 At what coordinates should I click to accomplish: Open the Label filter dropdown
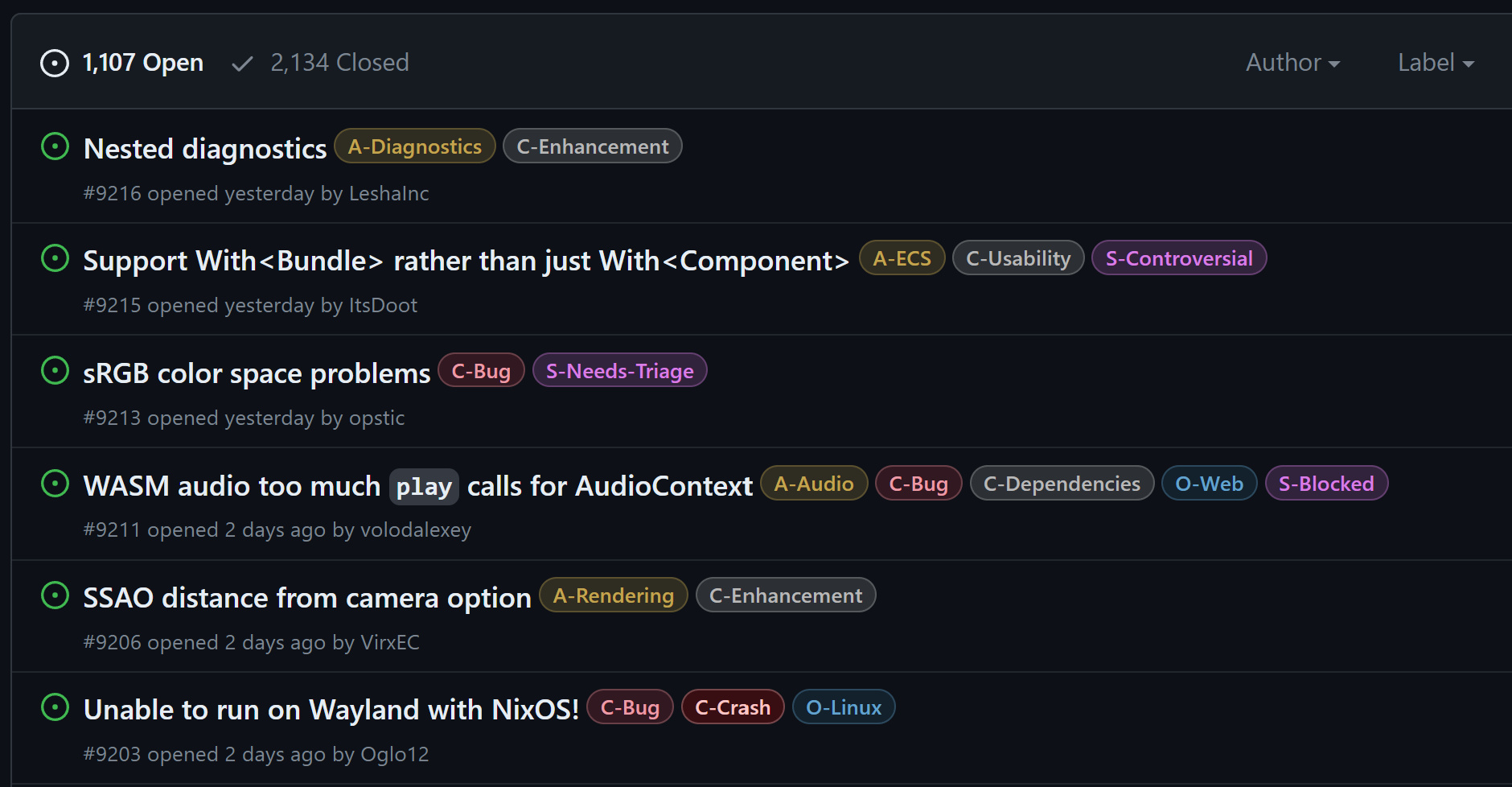tap(1435, 63)
